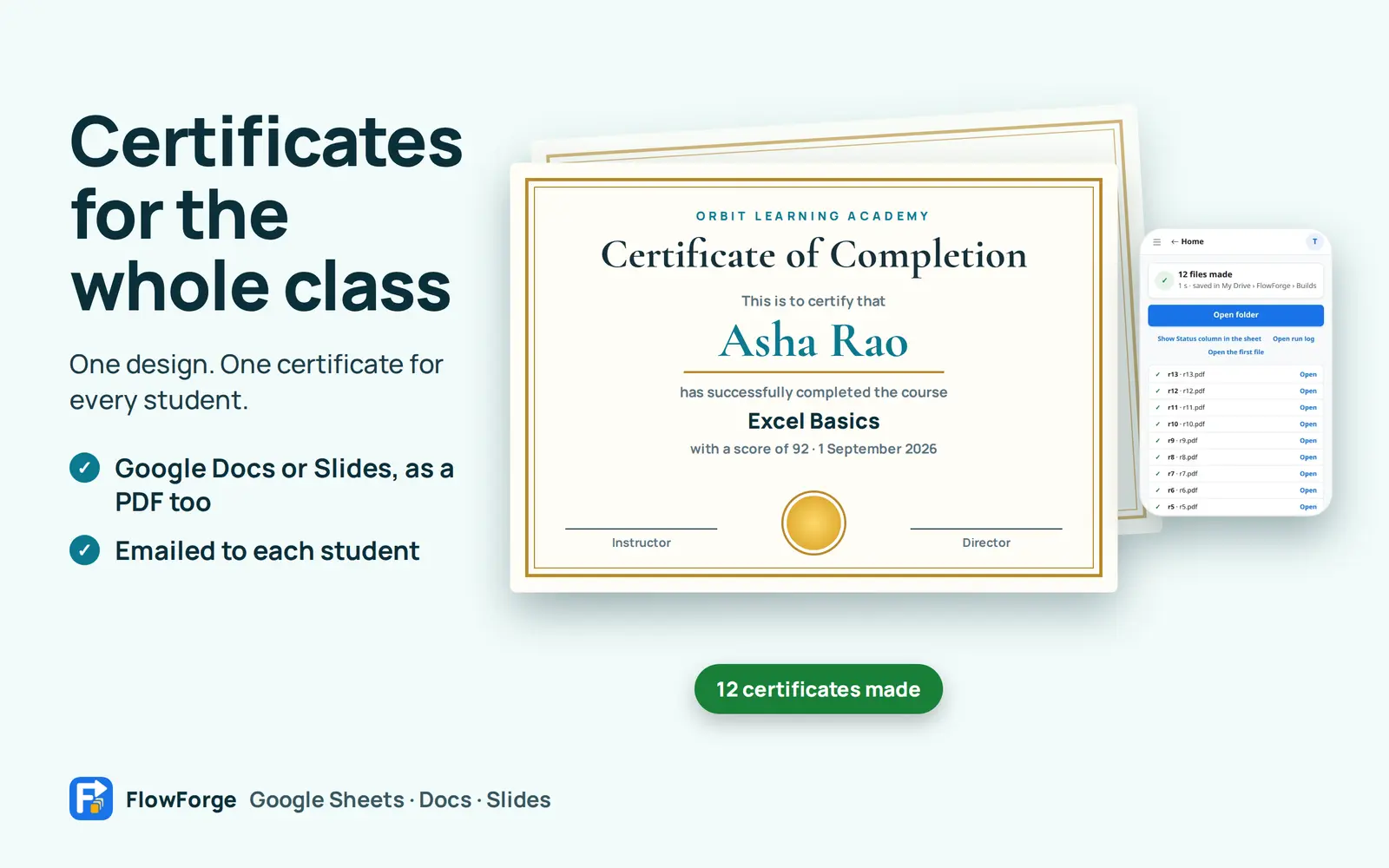Click Show Status column in the sheet
The image size is (1389, 868).
(1208, 339)
